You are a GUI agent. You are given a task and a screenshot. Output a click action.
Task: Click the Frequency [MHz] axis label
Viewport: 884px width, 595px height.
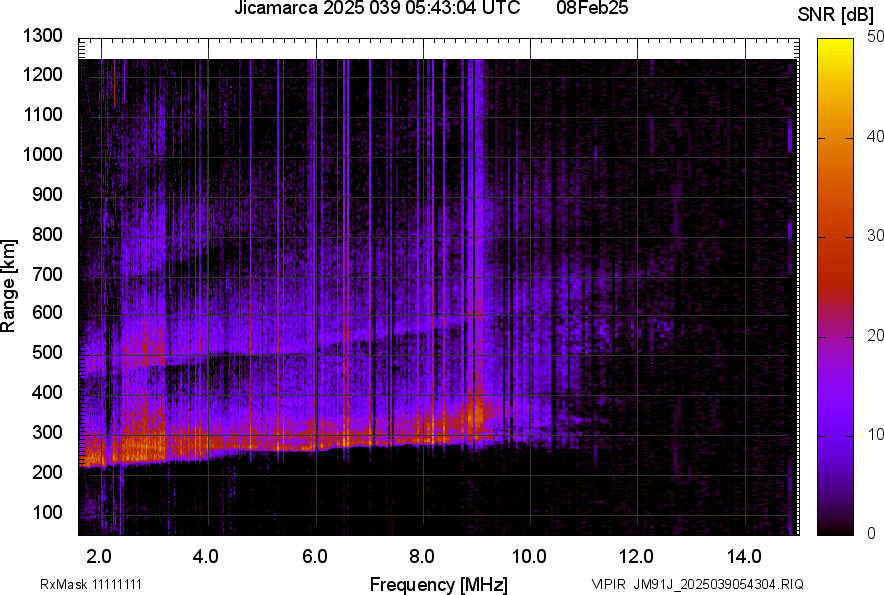438,584
